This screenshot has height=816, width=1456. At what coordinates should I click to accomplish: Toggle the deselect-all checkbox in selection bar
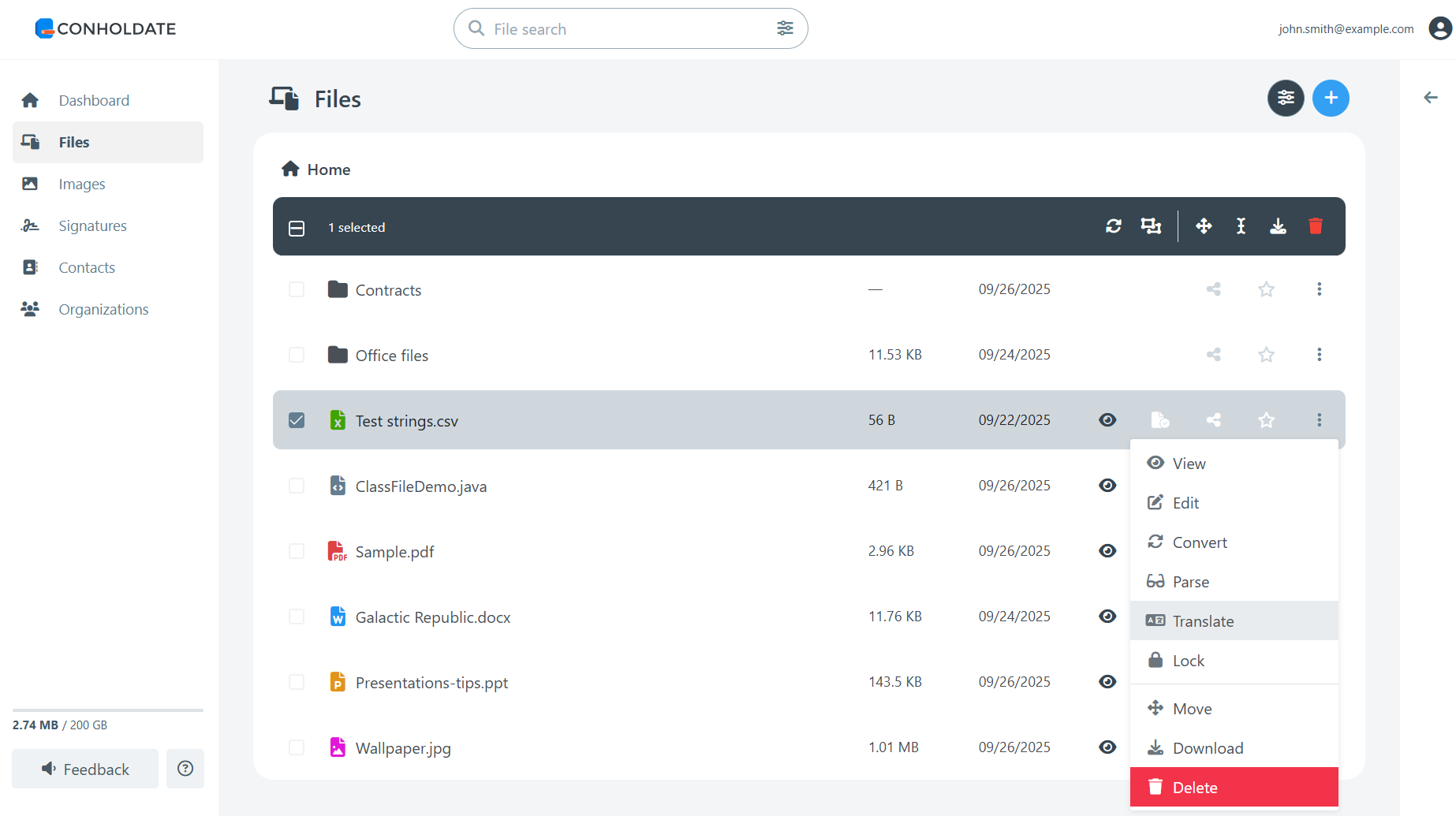[297, 228]
